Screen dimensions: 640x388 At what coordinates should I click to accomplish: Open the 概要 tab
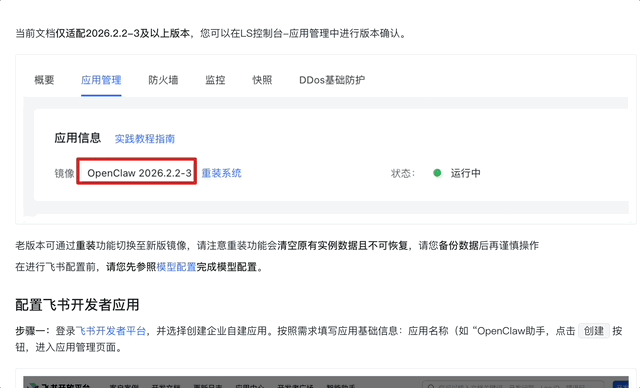click(x=44, y=80)
